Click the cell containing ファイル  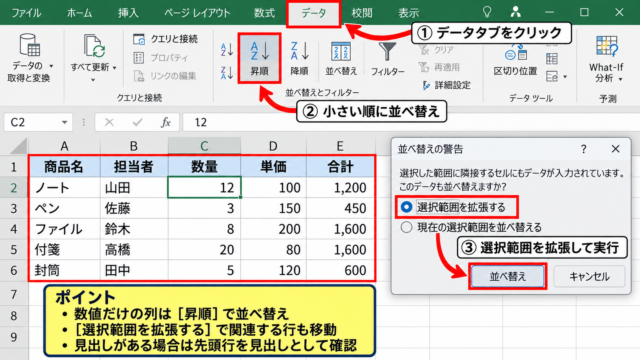64,229
